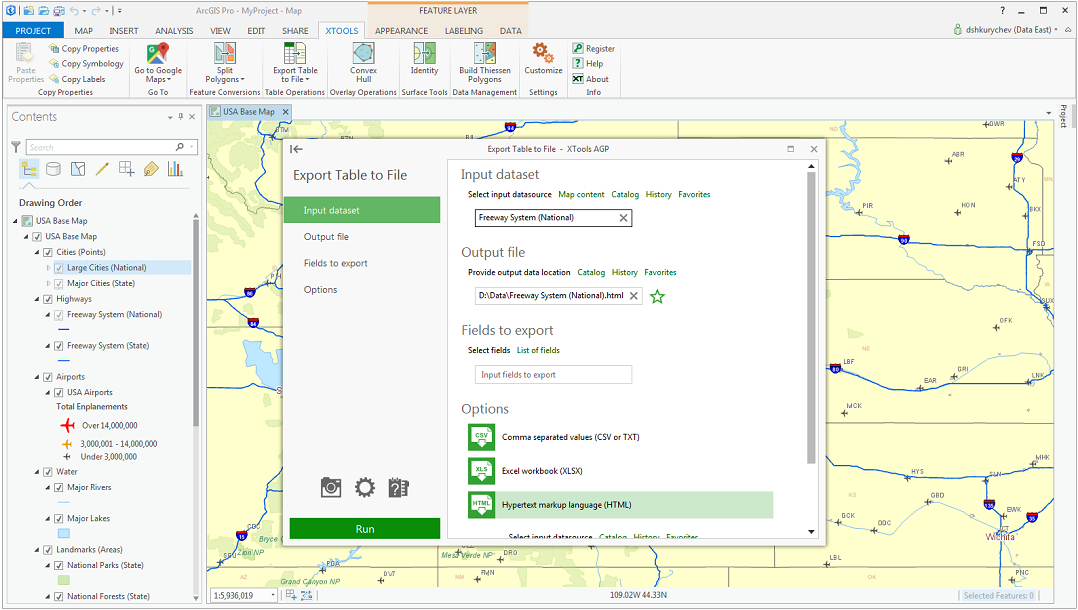Click Copy Symbology in the ribbon

click(x=87, y=63)
